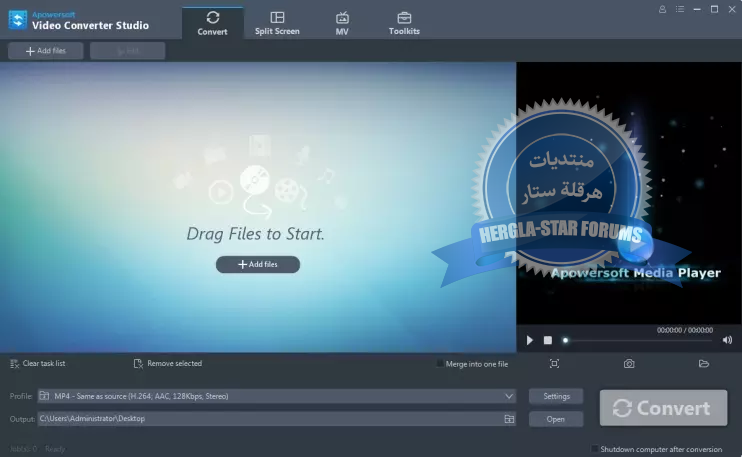Click the Ready status text
742x457 pixels.
55,448
